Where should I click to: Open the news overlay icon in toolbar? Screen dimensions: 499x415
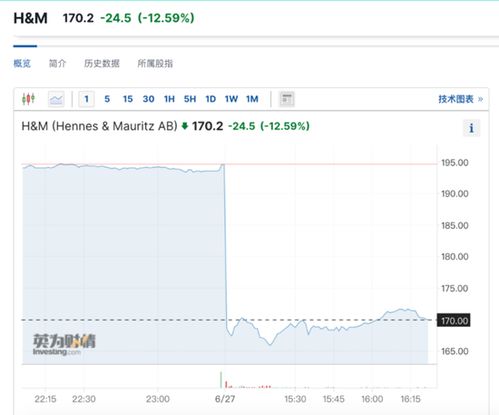[x=287, y=99]
